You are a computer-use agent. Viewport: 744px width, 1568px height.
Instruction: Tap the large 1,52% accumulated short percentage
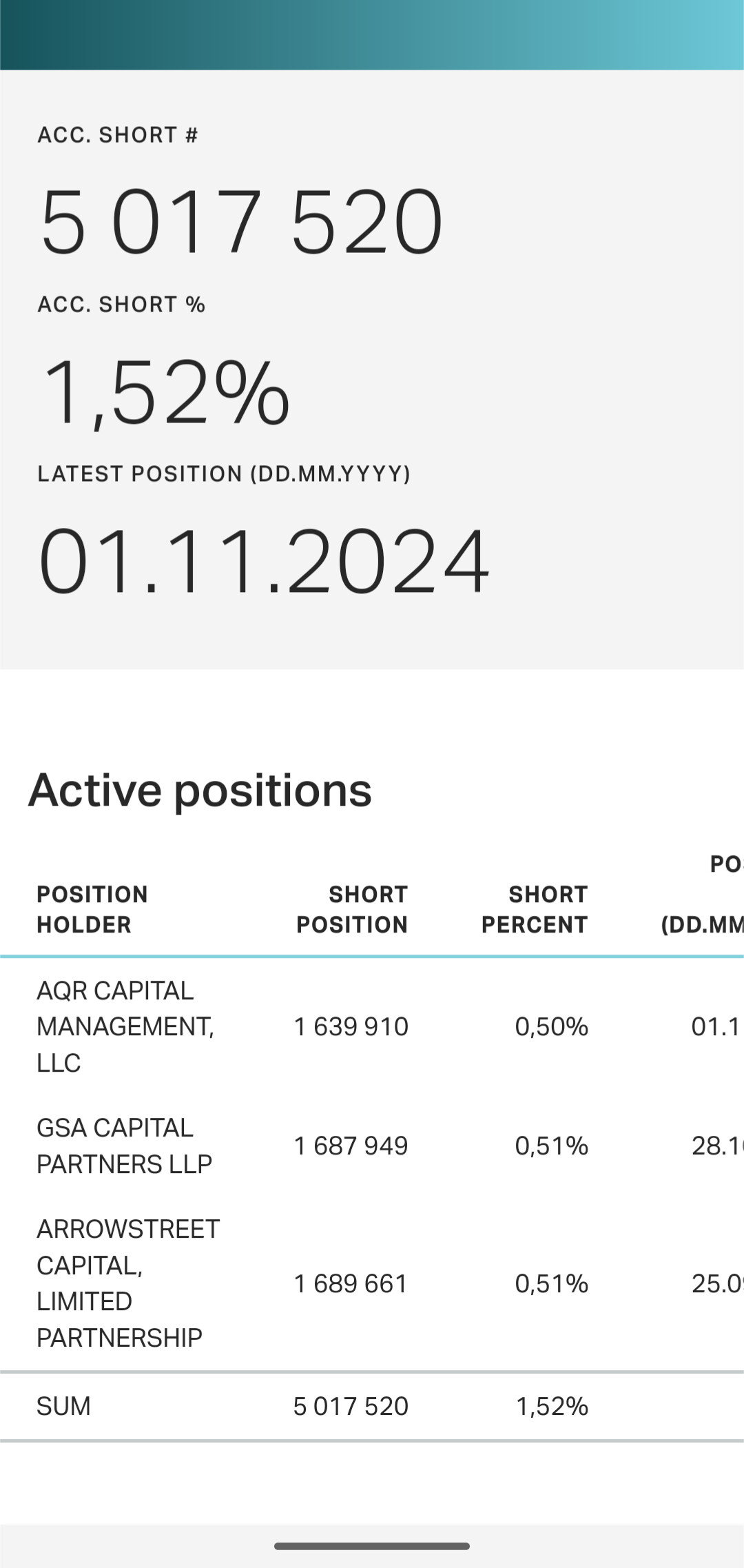165,392
